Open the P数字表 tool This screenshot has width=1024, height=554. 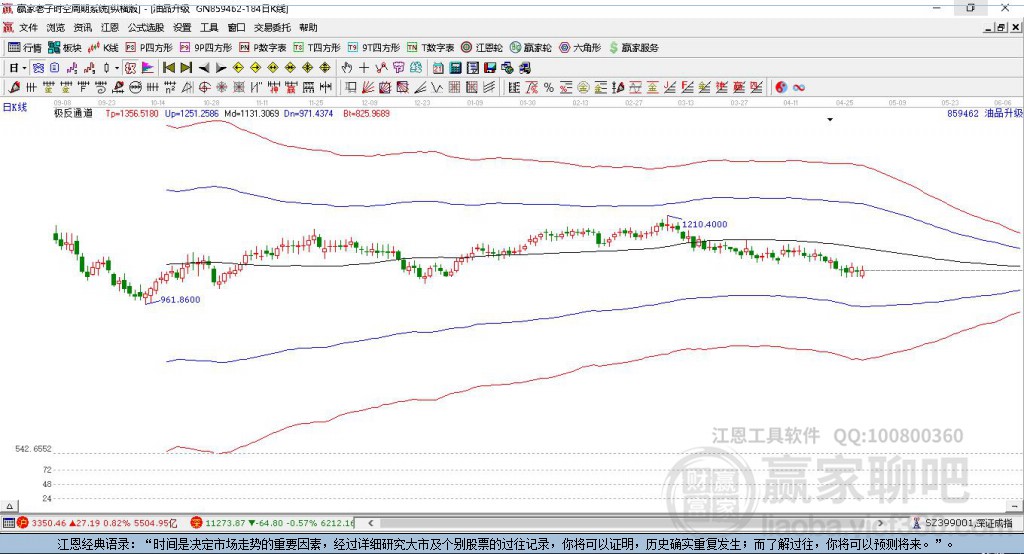(x=263, y=48)
